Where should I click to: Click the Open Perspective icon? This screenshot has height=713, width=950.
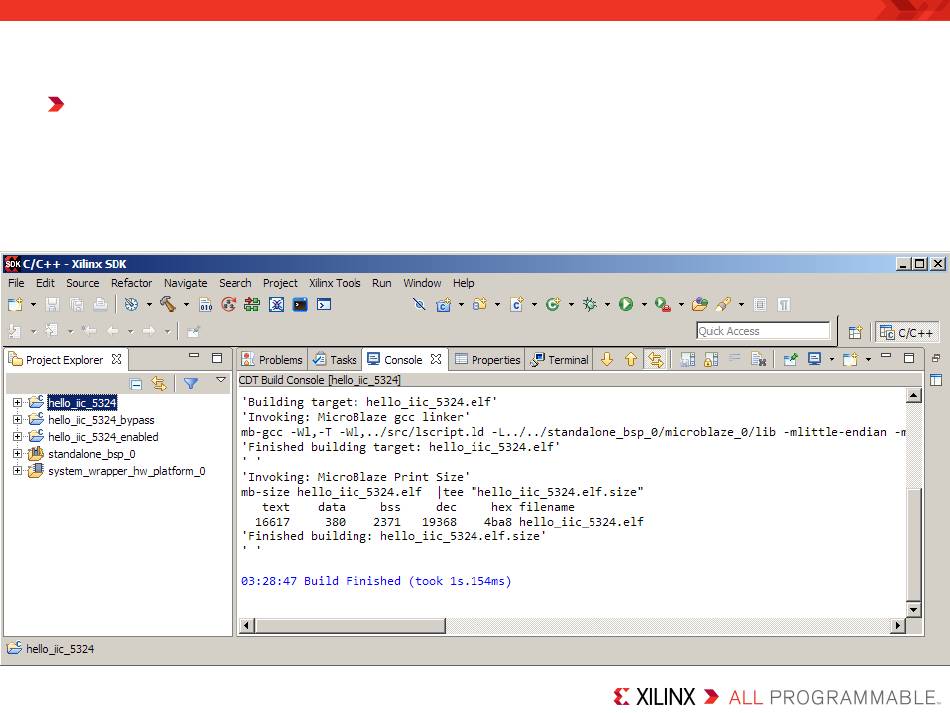click(x=855, y=332)
